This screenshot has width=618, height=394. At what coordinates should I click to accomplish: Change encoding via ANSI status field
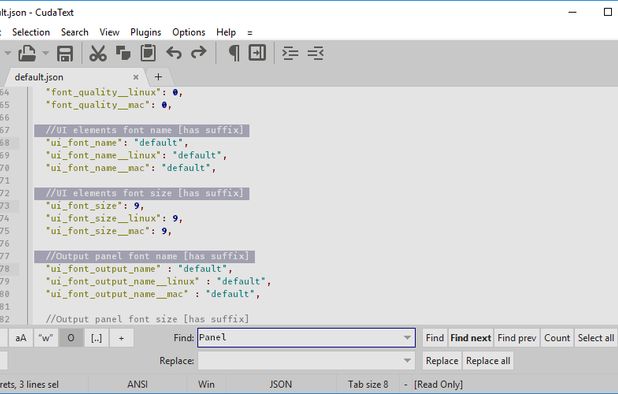click(137, 384)
